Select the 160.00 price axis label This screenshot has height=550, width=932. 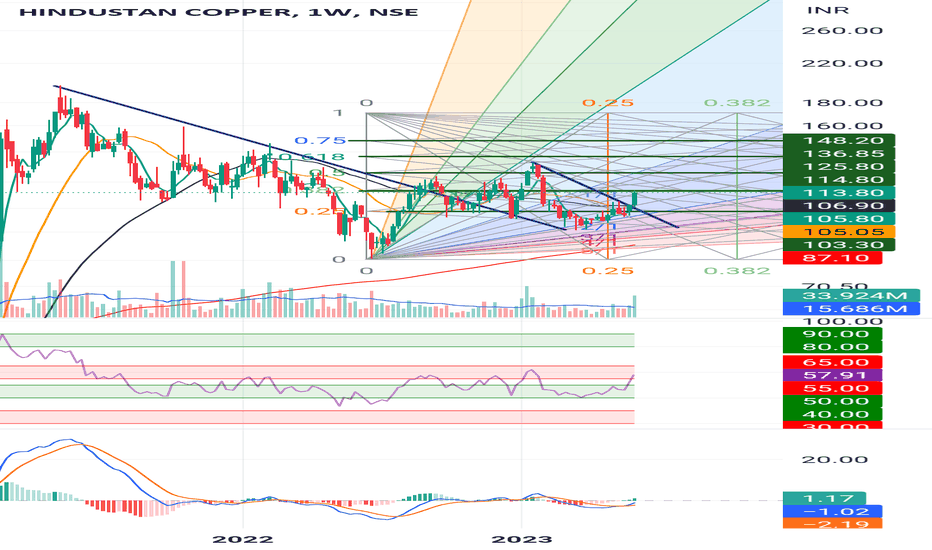[x=842, y=126]
